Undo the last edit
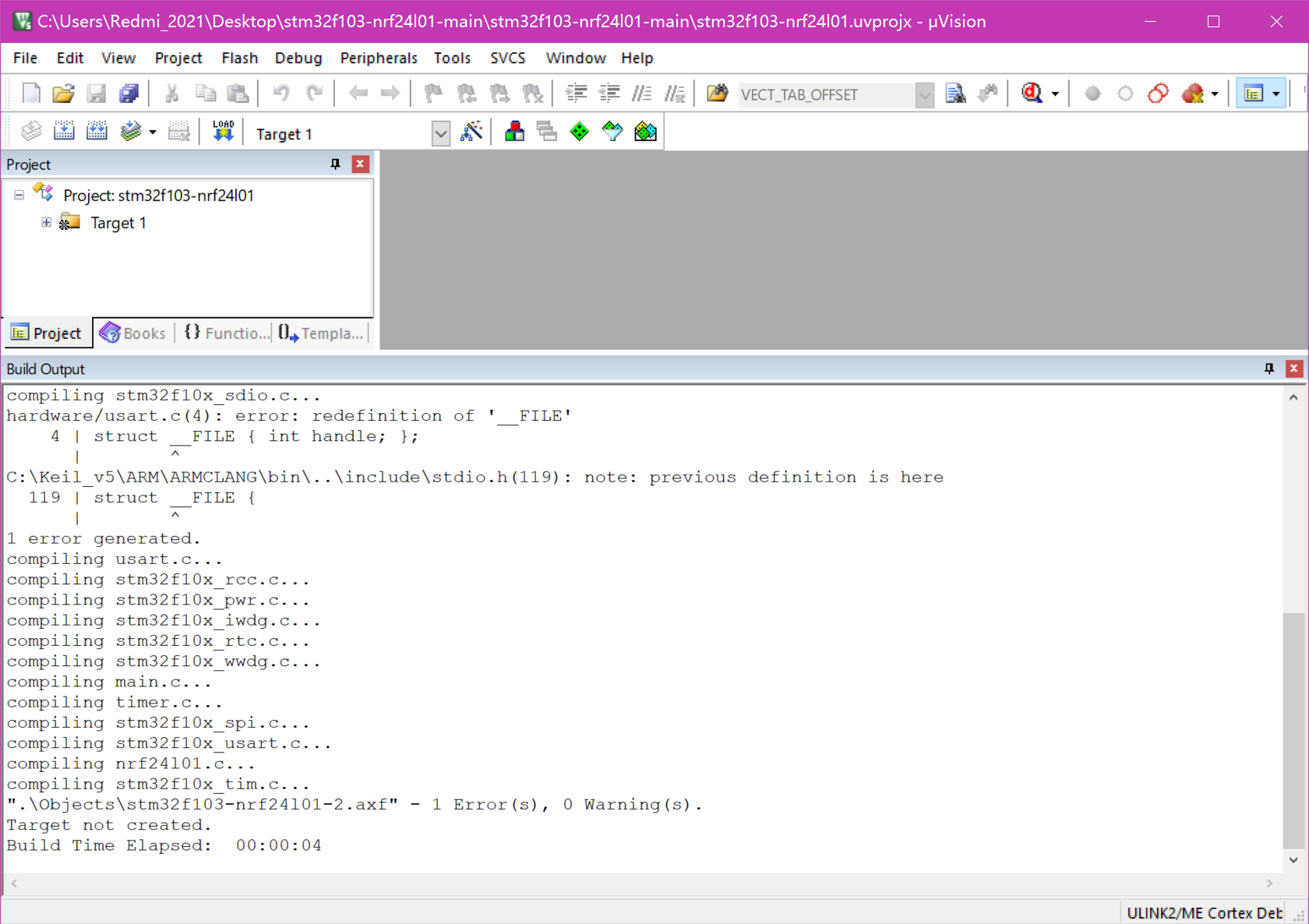Image resolution: width=1309 pixels, height=924 pixels. point(280,93)
